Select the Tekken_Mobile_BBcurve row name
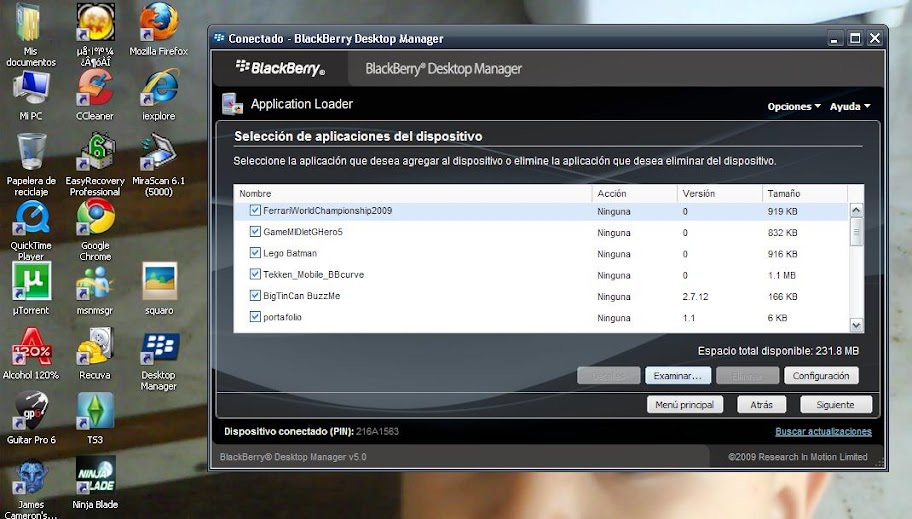This screenshot has height=519, width=912. click(314, 275)
